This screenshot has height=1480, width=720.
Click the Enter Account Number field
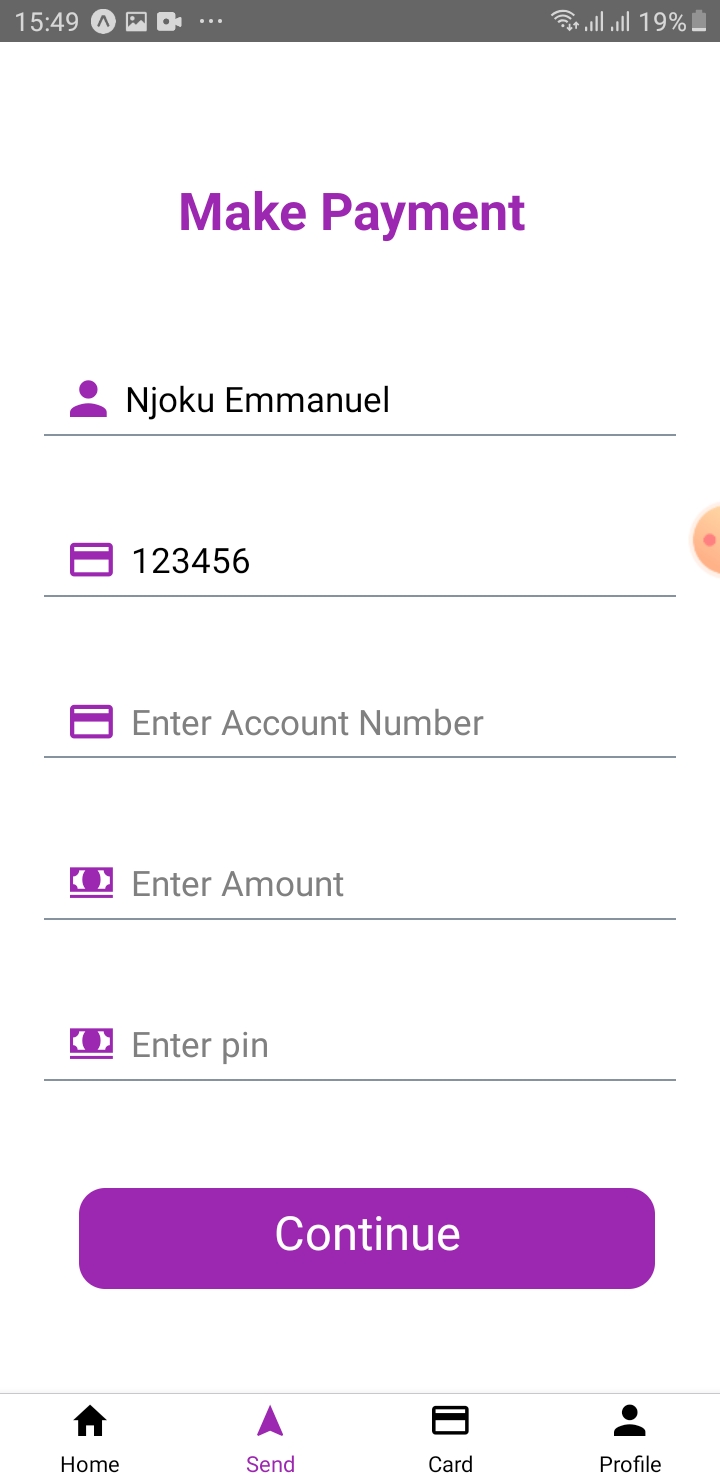(390, 723)
